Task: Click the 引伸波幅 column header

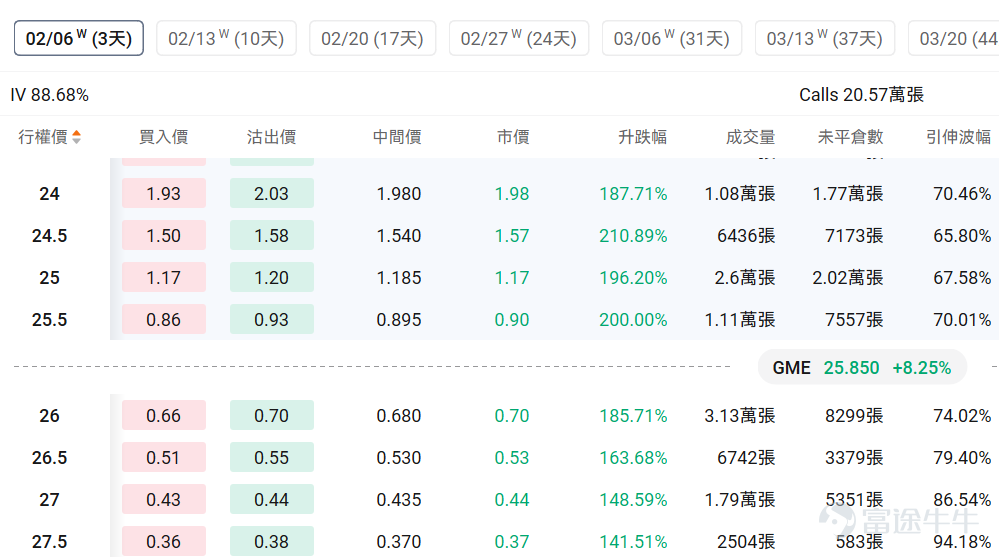Action: (x=958, y=137)
